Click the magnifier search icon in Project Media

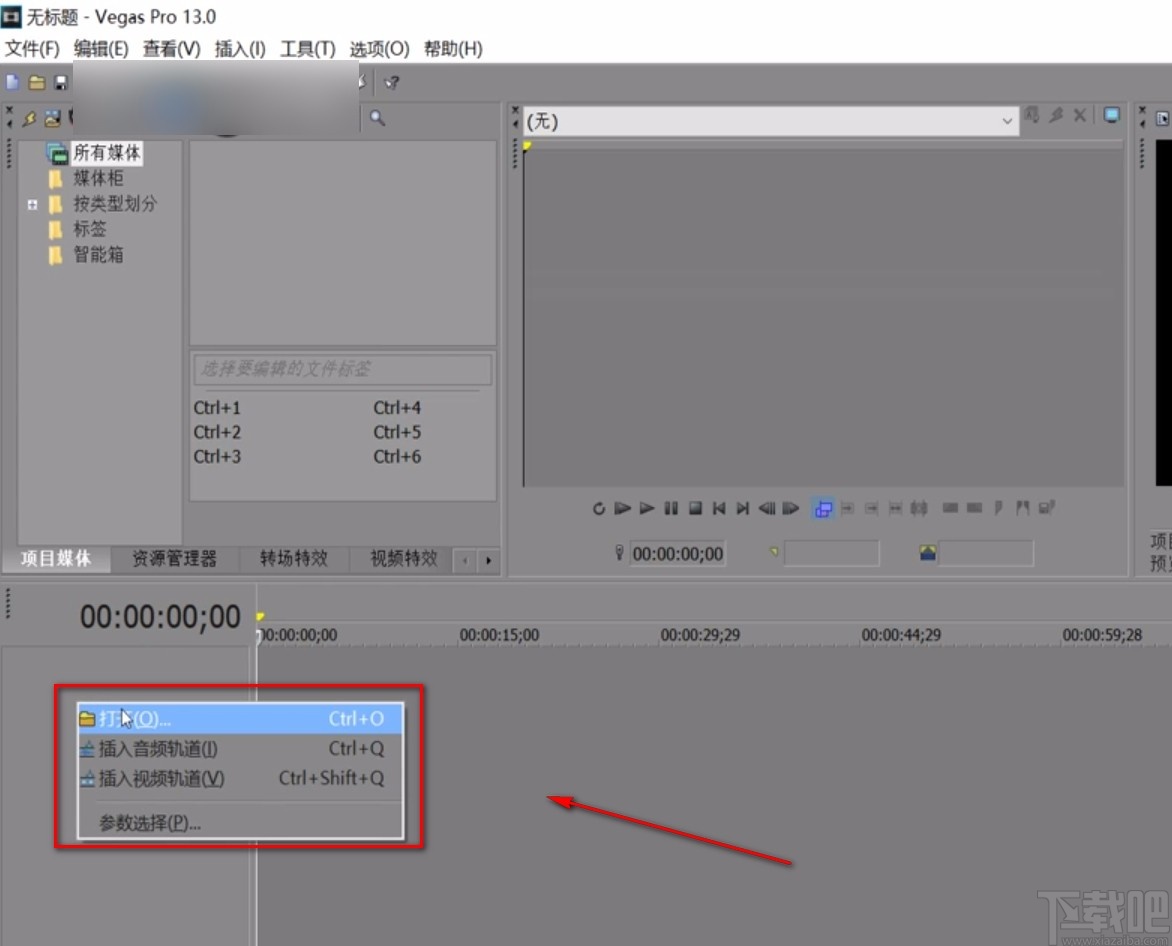click(377, 118)
